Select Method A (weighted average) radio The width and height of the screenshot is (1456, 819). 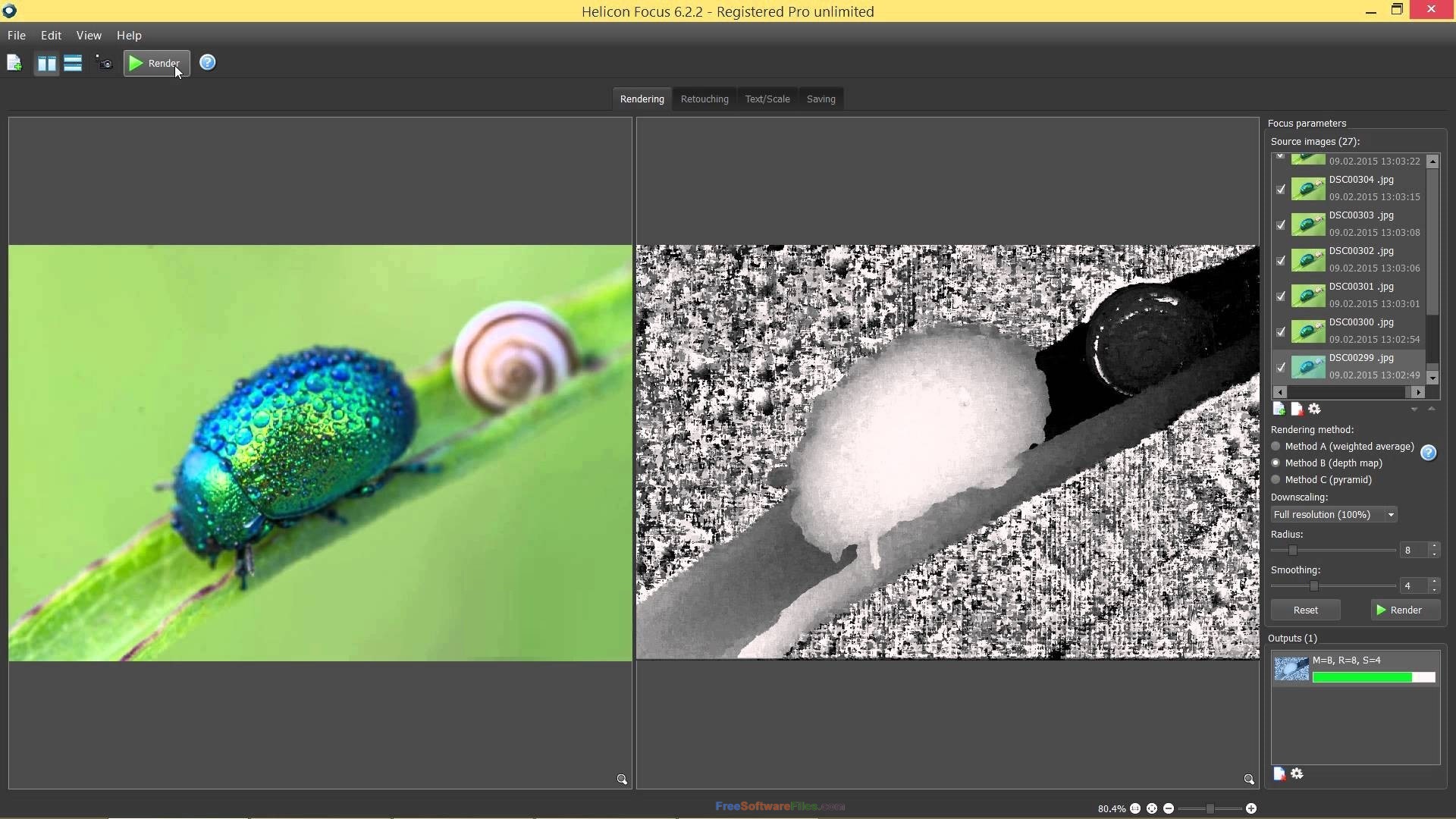click(x=1276, y=447)
